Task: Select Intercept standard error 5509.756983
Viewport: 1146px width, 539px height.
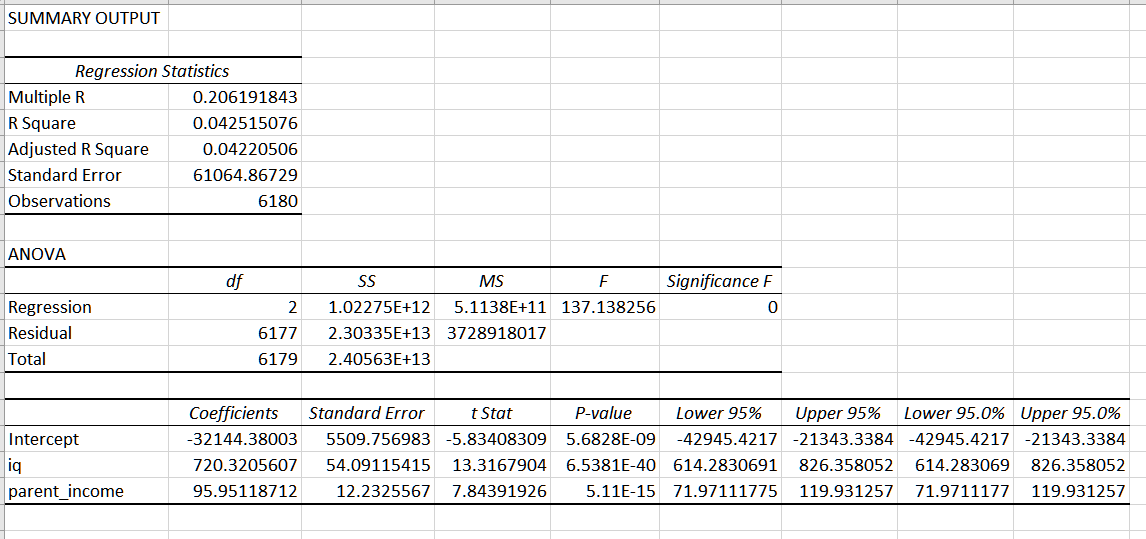Action: (x=368, y=440)
